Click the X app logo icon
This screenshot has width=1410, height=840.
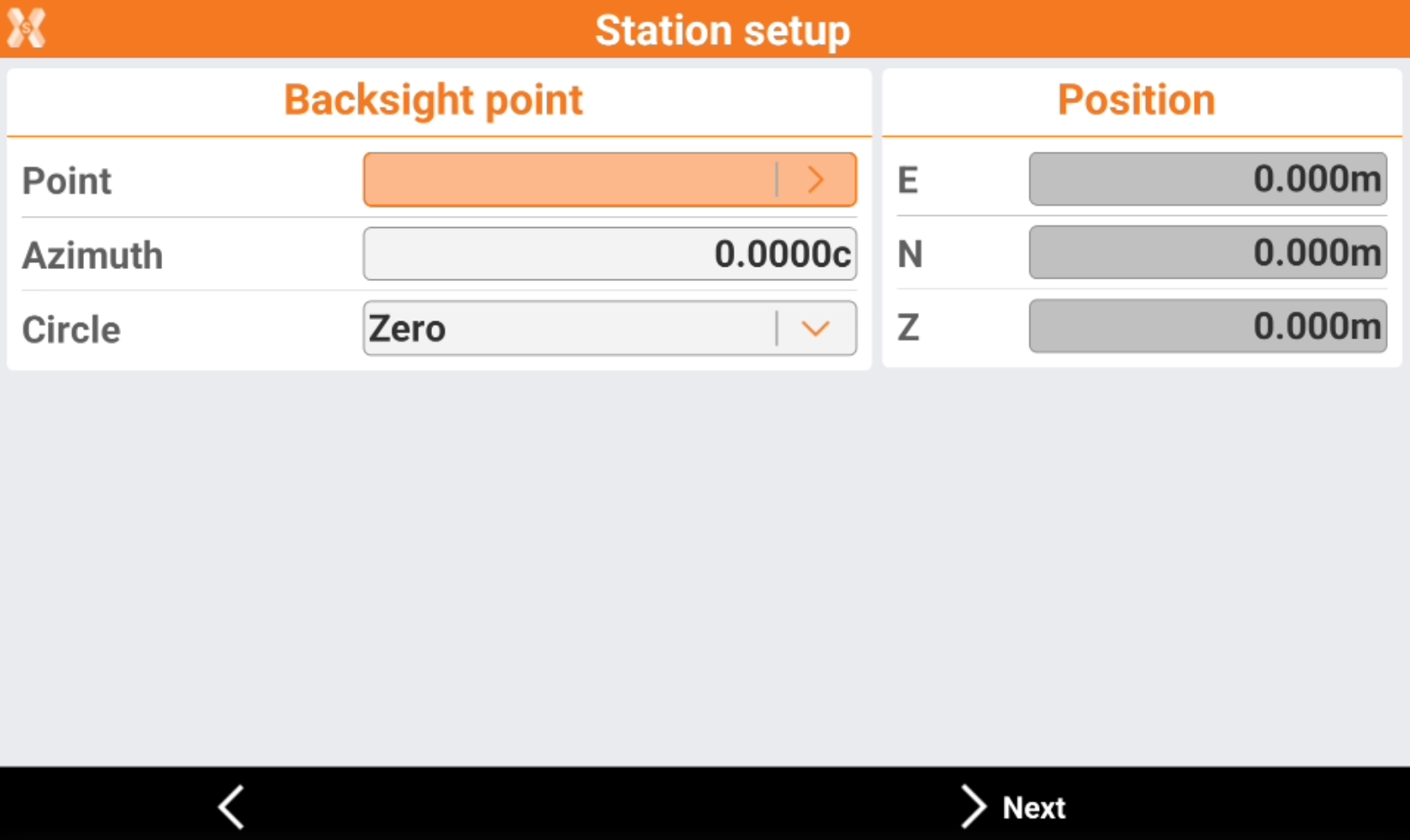click(x=27, y=28)
